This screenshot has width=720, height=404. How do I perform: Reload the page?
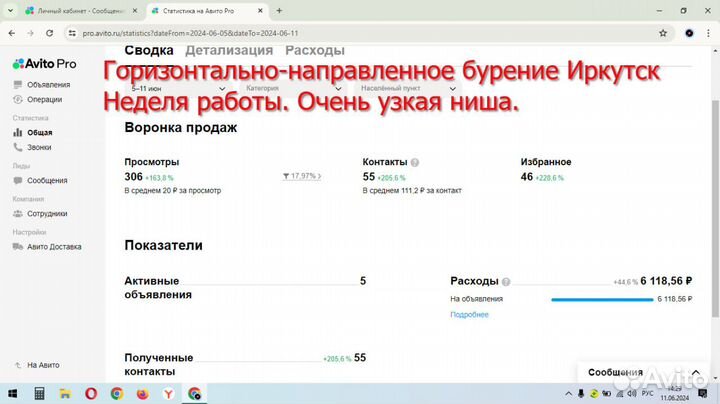[x=50, y=33]
